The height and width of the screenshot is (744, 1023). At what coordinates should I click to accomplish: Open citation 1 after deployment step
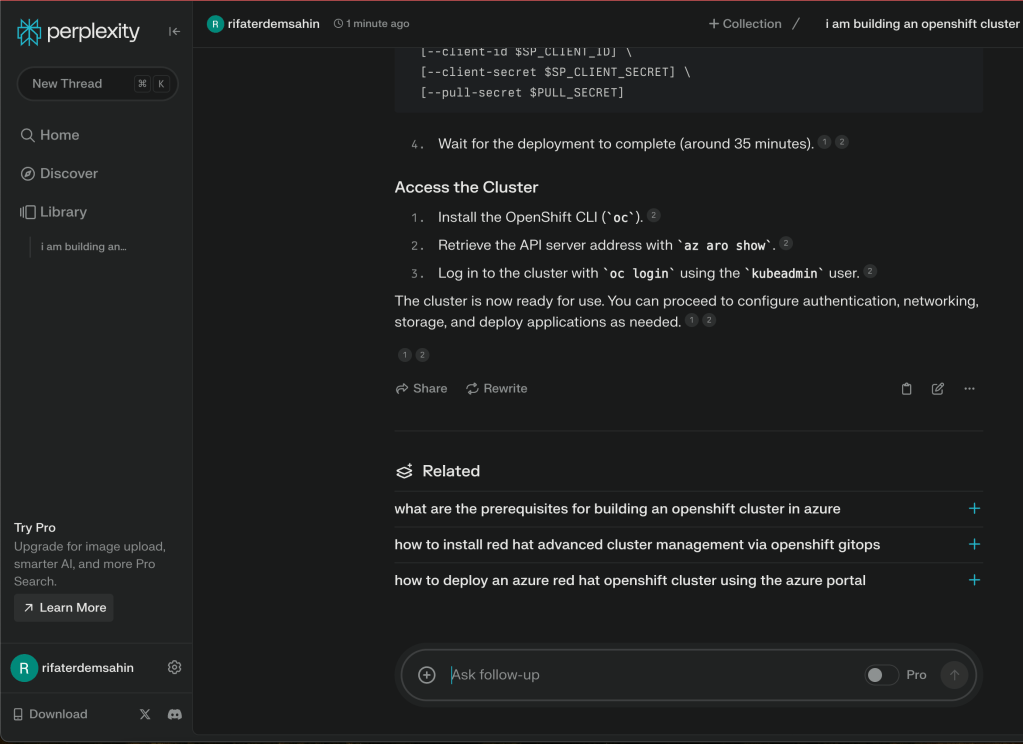pos(825,142)
